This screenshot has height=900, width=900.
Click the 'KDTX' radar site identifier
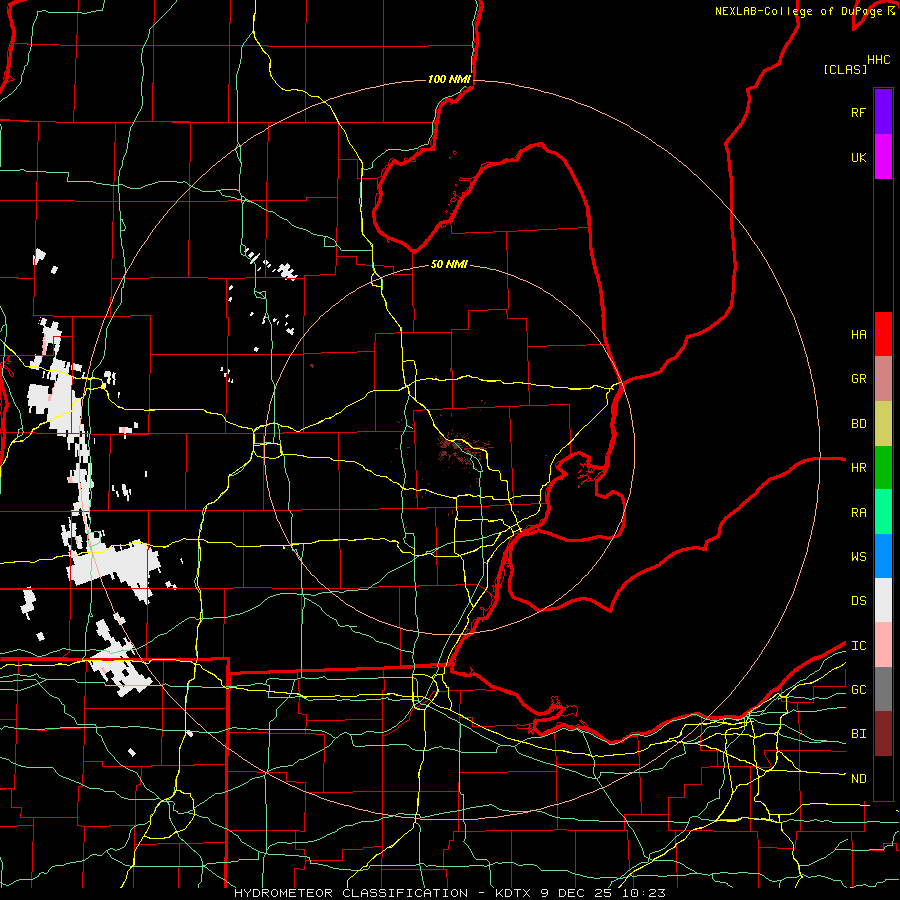tap(515, 893)
